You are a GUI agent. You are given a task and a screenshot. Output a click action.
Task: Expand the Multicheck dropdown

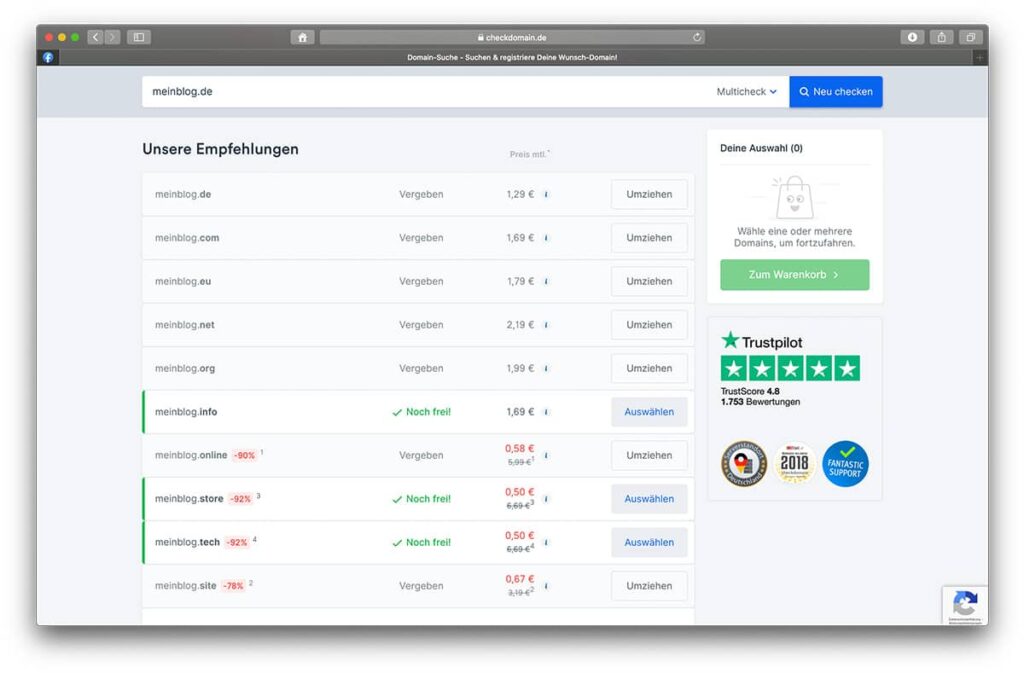coord(746,92)
